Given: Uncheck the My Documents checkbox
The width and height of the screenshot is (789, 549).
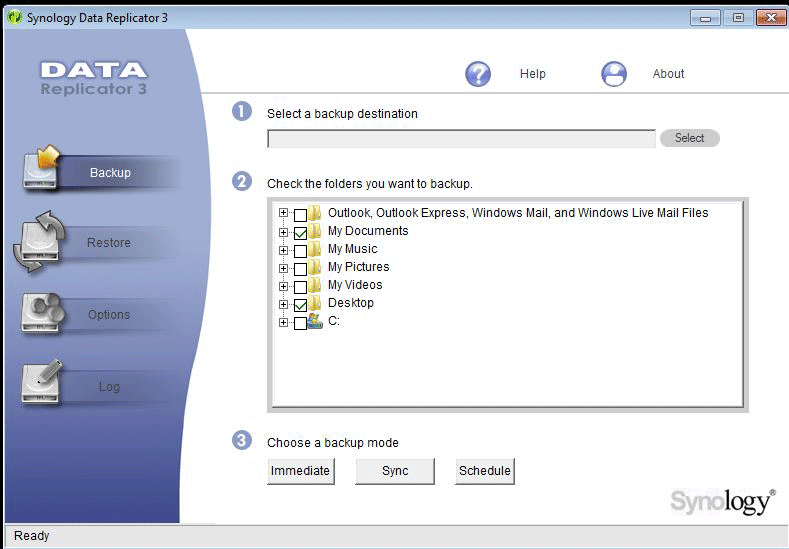Looking at the screenshot, I should [300, 233].
